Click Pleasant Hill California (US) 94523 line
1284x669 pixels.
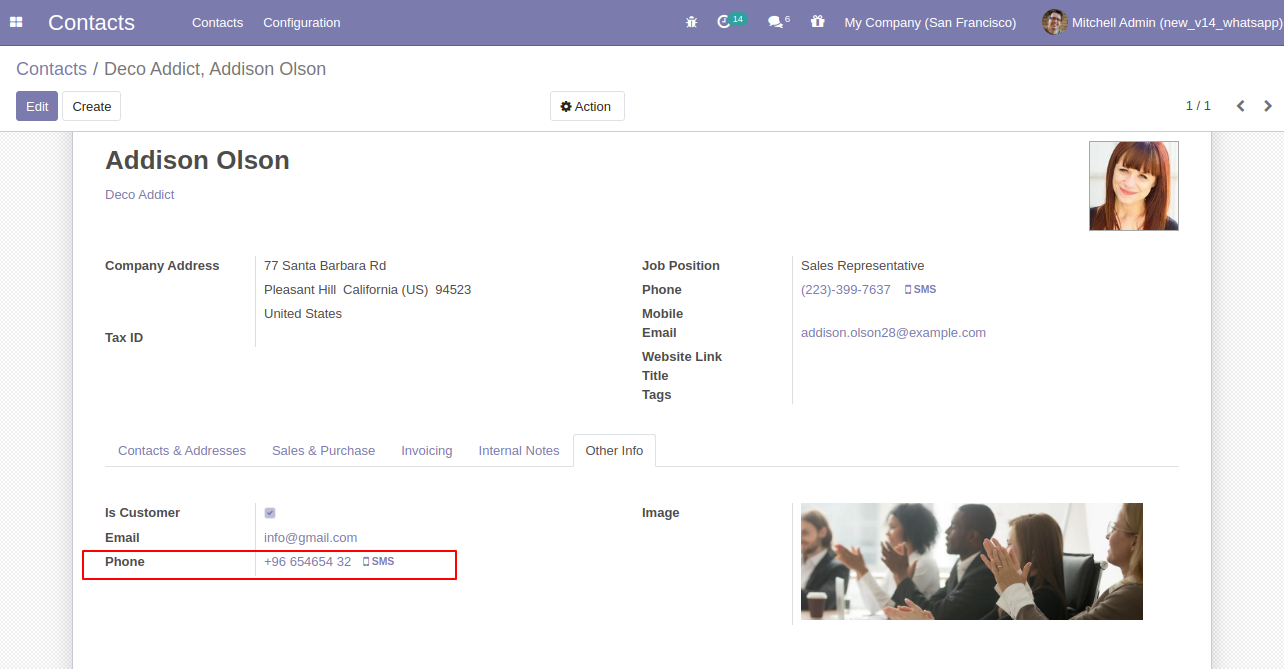[367, 290]
